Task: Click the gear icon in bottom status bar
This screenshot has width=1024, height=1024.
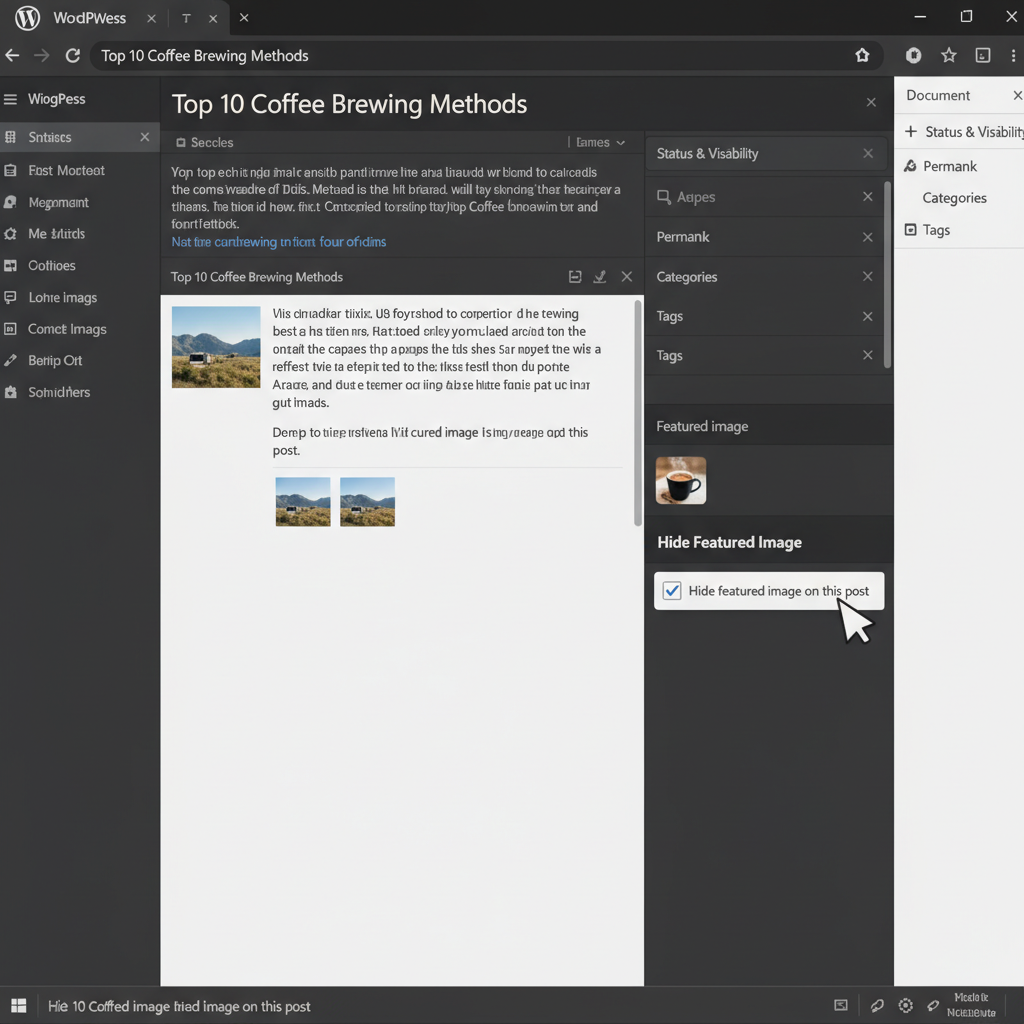Action: pos(906,1006)
